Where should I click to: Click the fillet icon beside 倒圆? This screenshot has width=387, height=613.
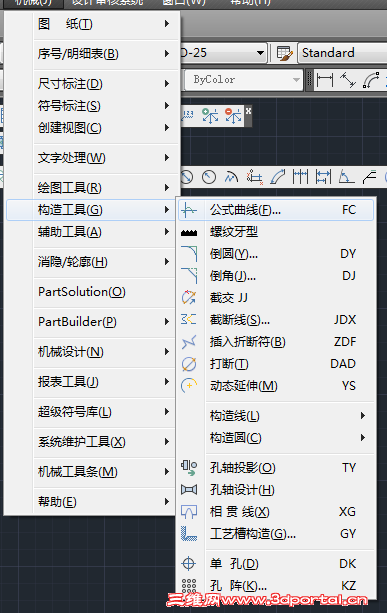(x=189, y=253)
